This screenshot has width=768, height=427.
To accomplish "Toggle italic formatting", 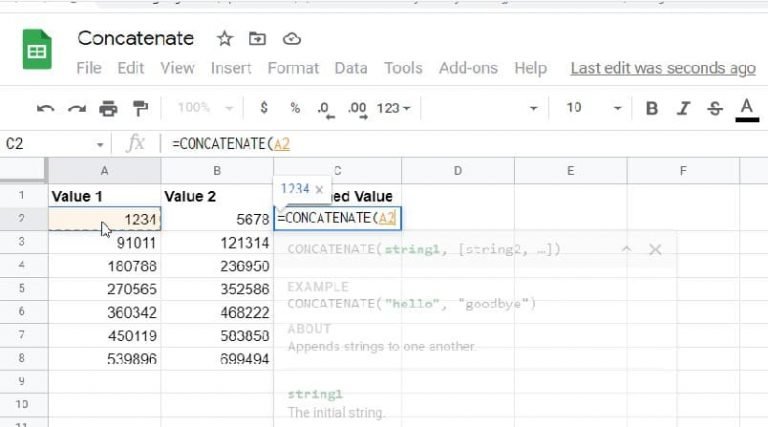I will point(683,108).
